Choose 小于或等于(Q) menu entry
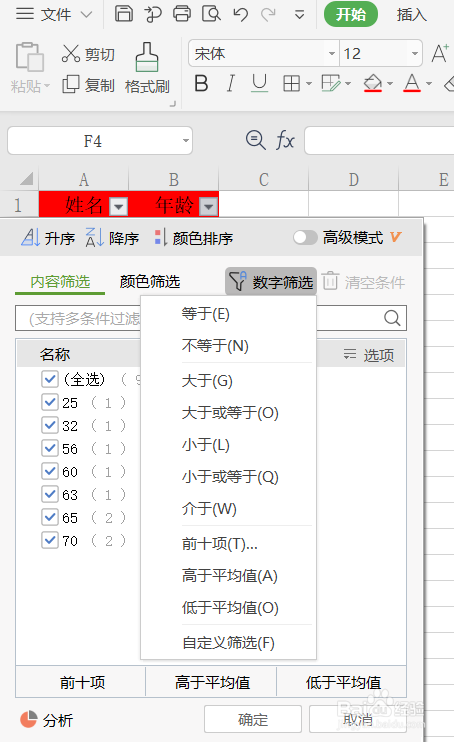Viewport: 454px width, 742px height. (x=230, y=477)
